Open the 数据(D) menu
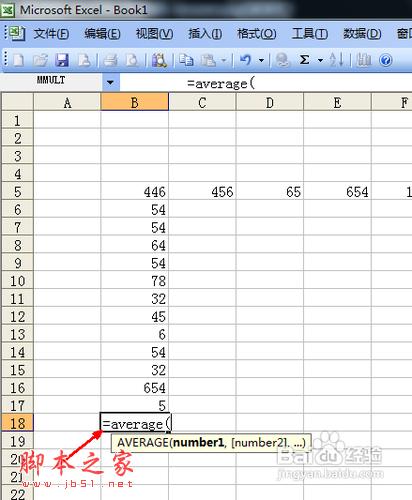This screenshot has width=412, height=500. click(362, 34)
